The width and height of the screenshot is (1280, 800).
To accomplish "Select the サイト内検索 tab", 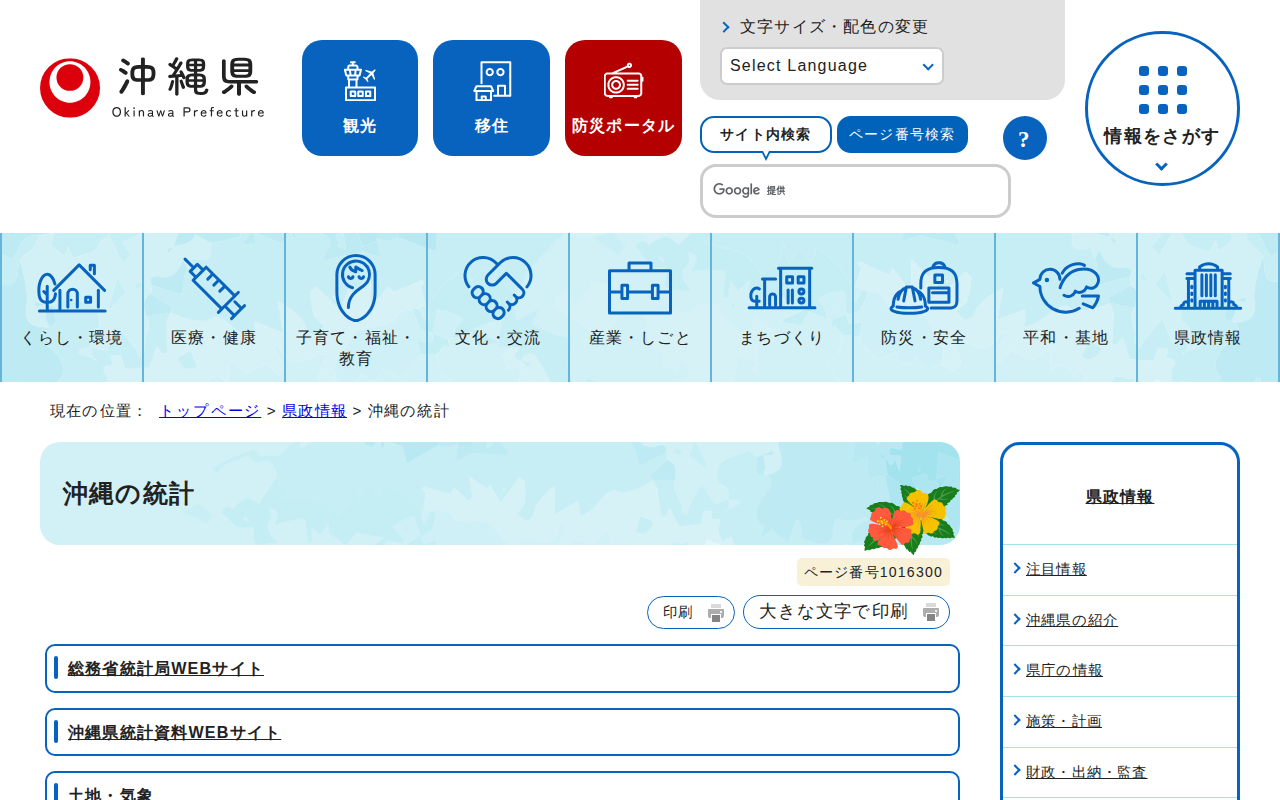I will click(x=765, y=134).
